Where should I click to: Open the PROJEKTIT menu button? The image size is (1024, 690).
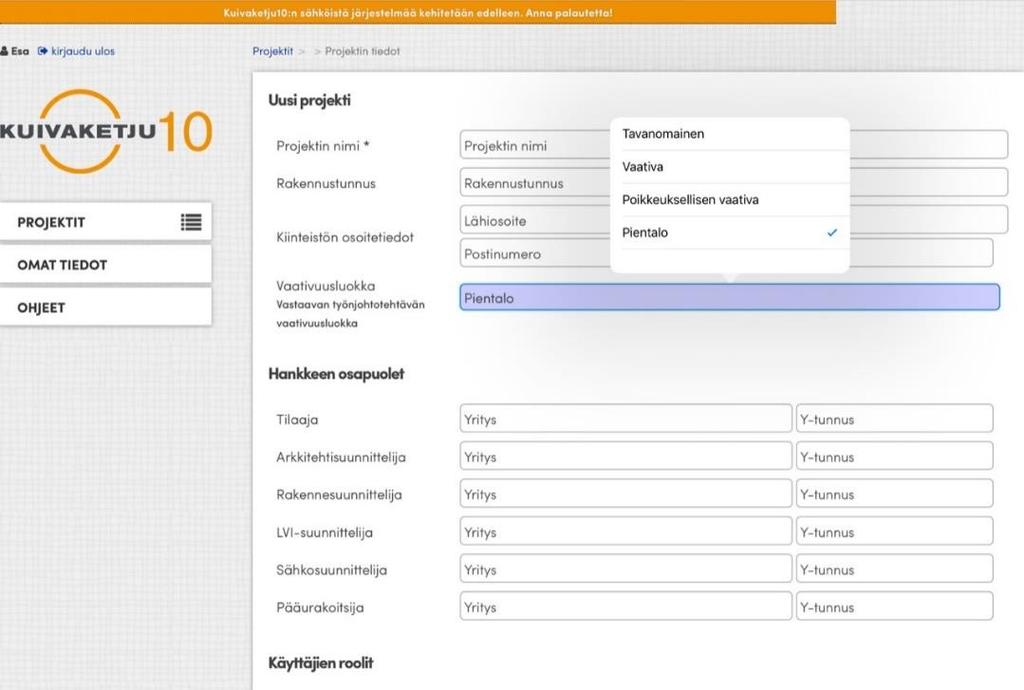click(106, 222)
